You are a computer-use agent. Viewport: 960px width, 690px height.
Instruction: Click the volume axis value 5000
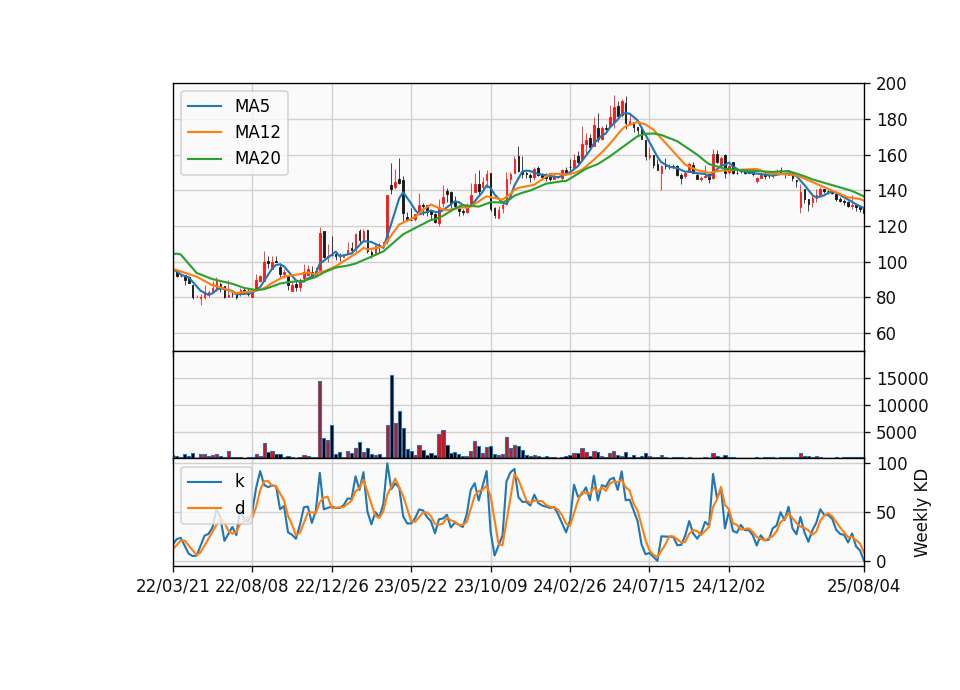[896, 433]
